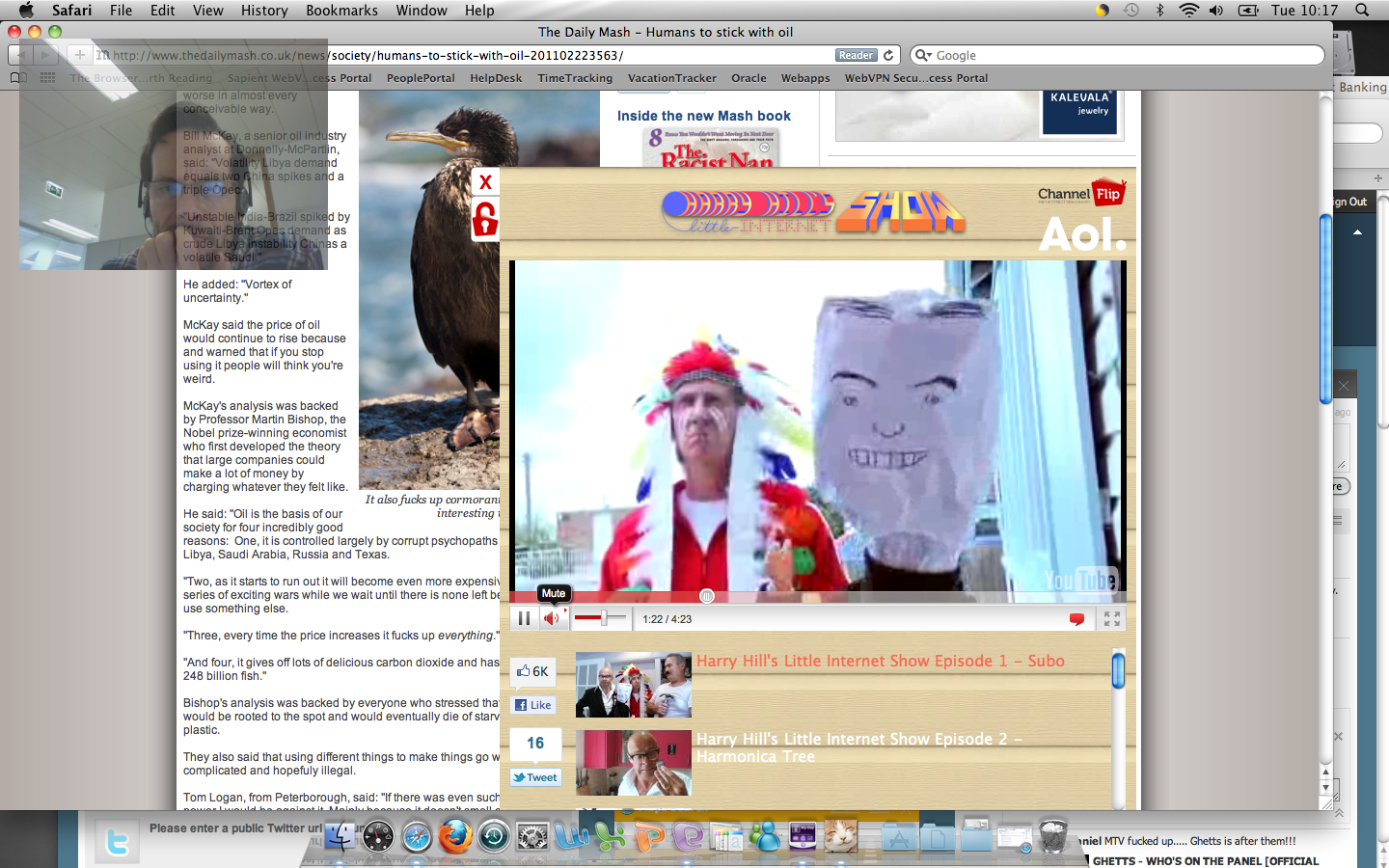Pause the video playback
1389x868 pixels.
coord(524,619)
